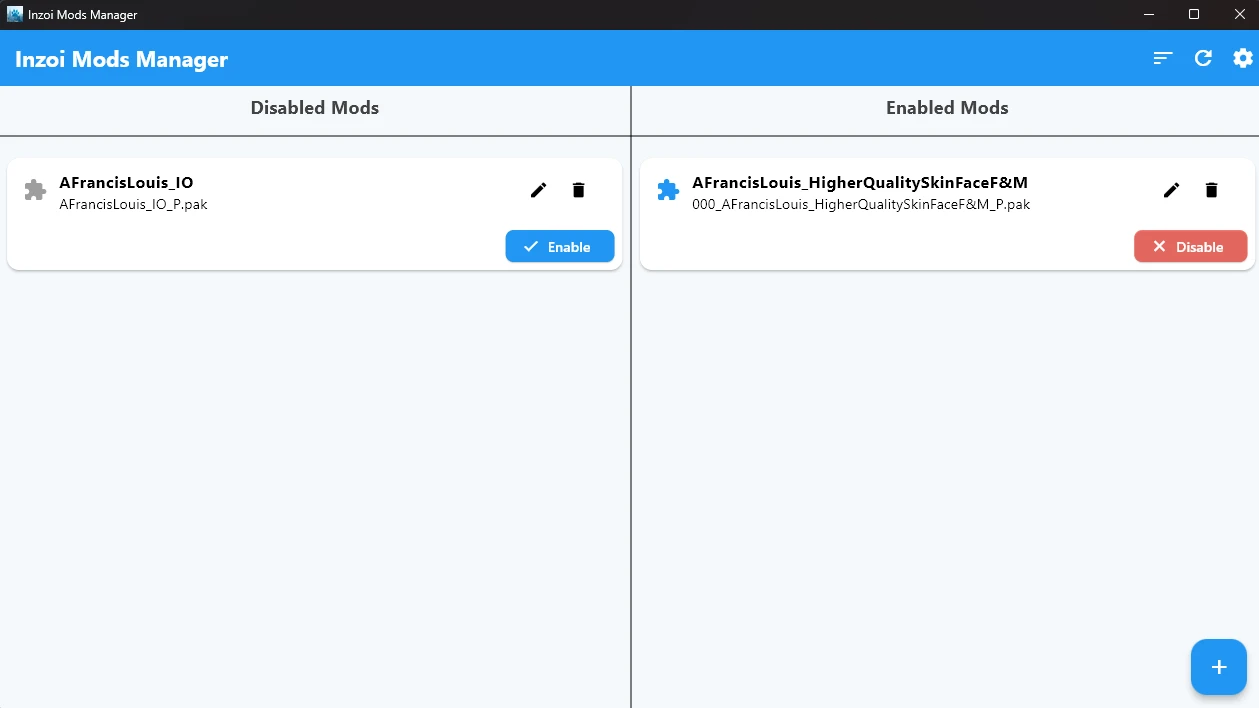Enable the AFrancisLouis_IO mod
Image resolution: width=1259 pixels, height=708 pixels.
559,247
